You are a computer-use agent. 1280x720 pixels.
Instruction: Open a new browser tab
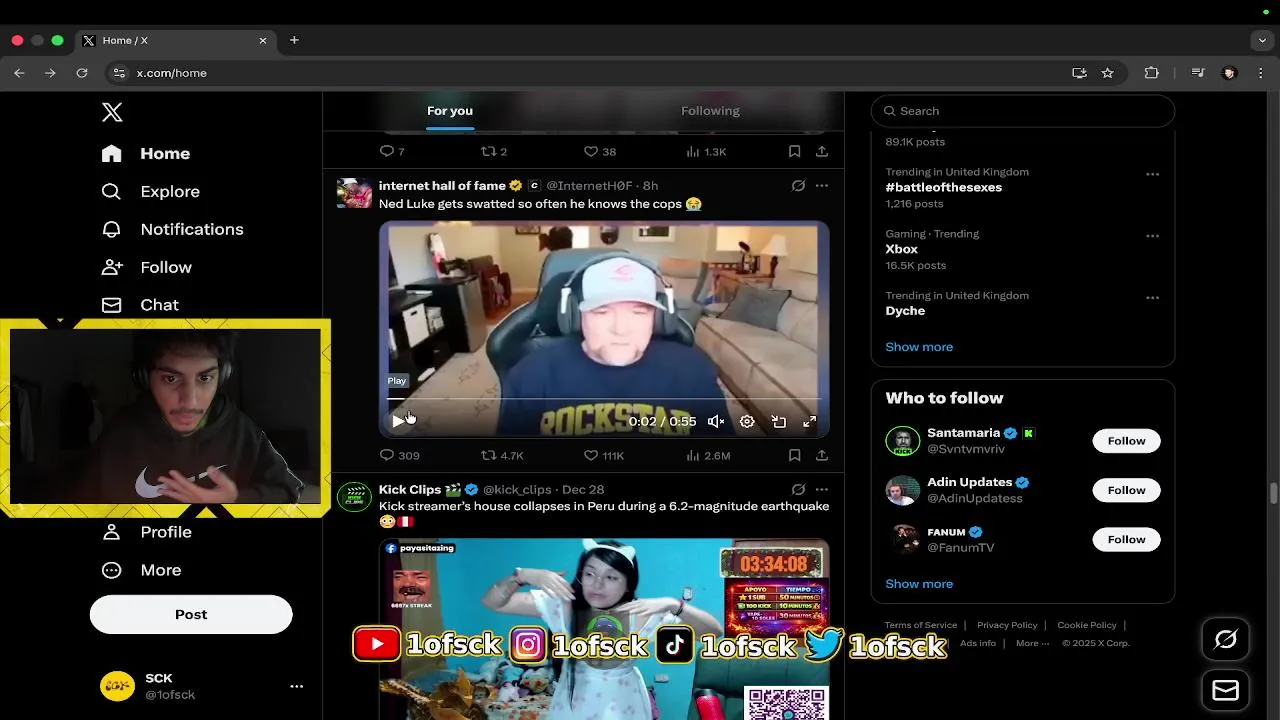(x=294, y=40)
